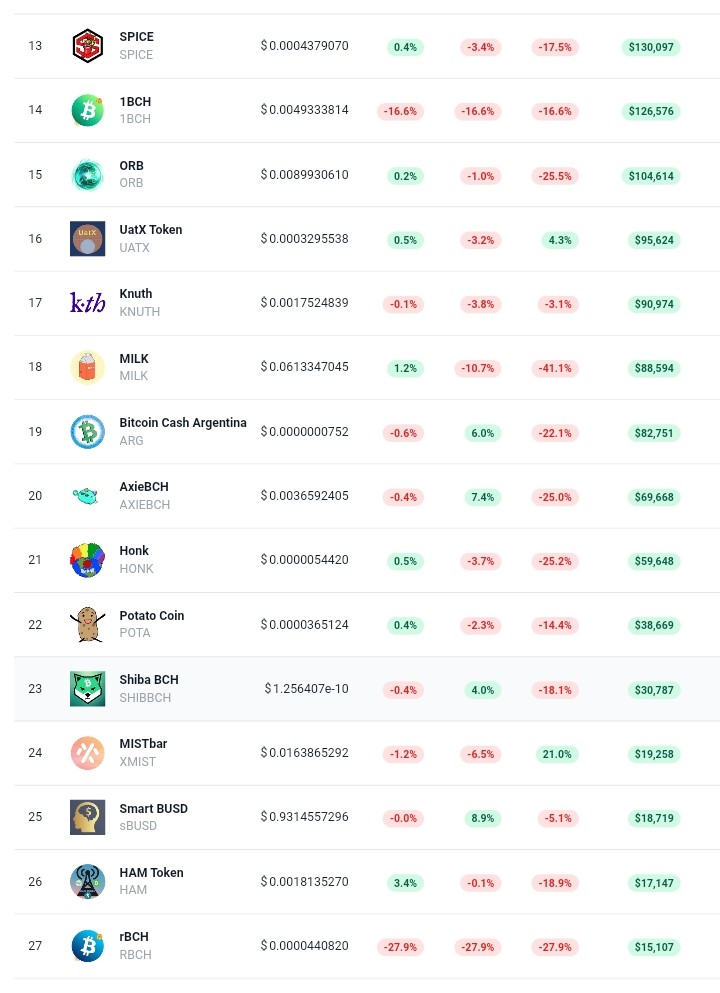Click the SPICE token logo icon

(87, 46)
